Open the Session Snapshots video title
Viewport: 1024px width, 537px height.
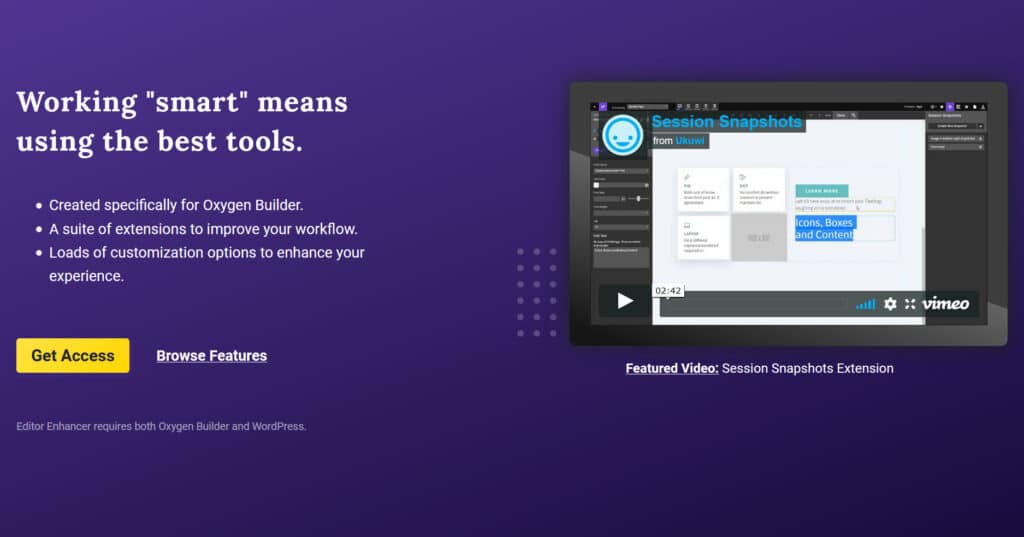click(x=726, y=122)
